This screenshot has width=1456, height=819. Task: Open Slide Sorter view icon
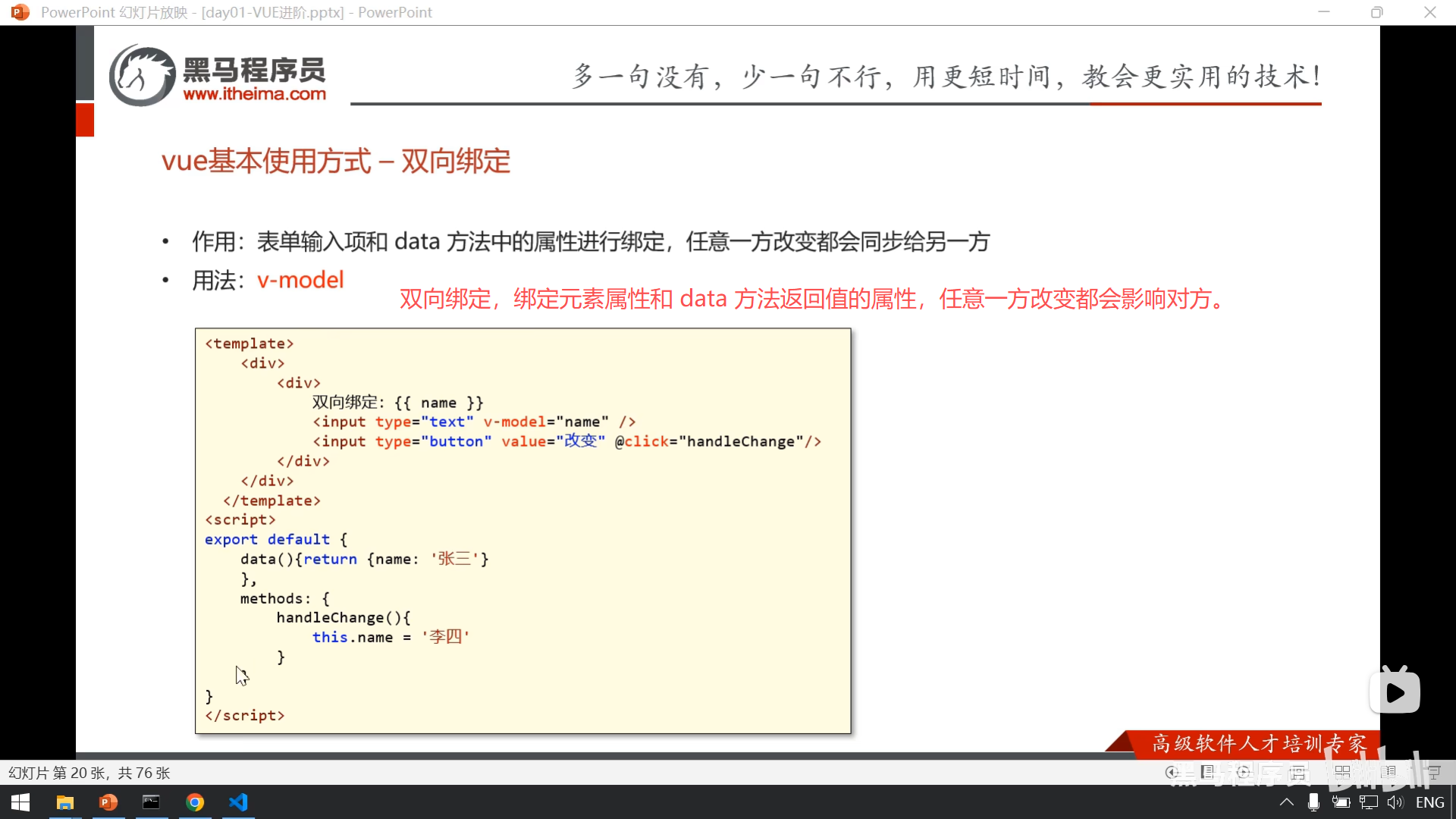(1342, 772)
